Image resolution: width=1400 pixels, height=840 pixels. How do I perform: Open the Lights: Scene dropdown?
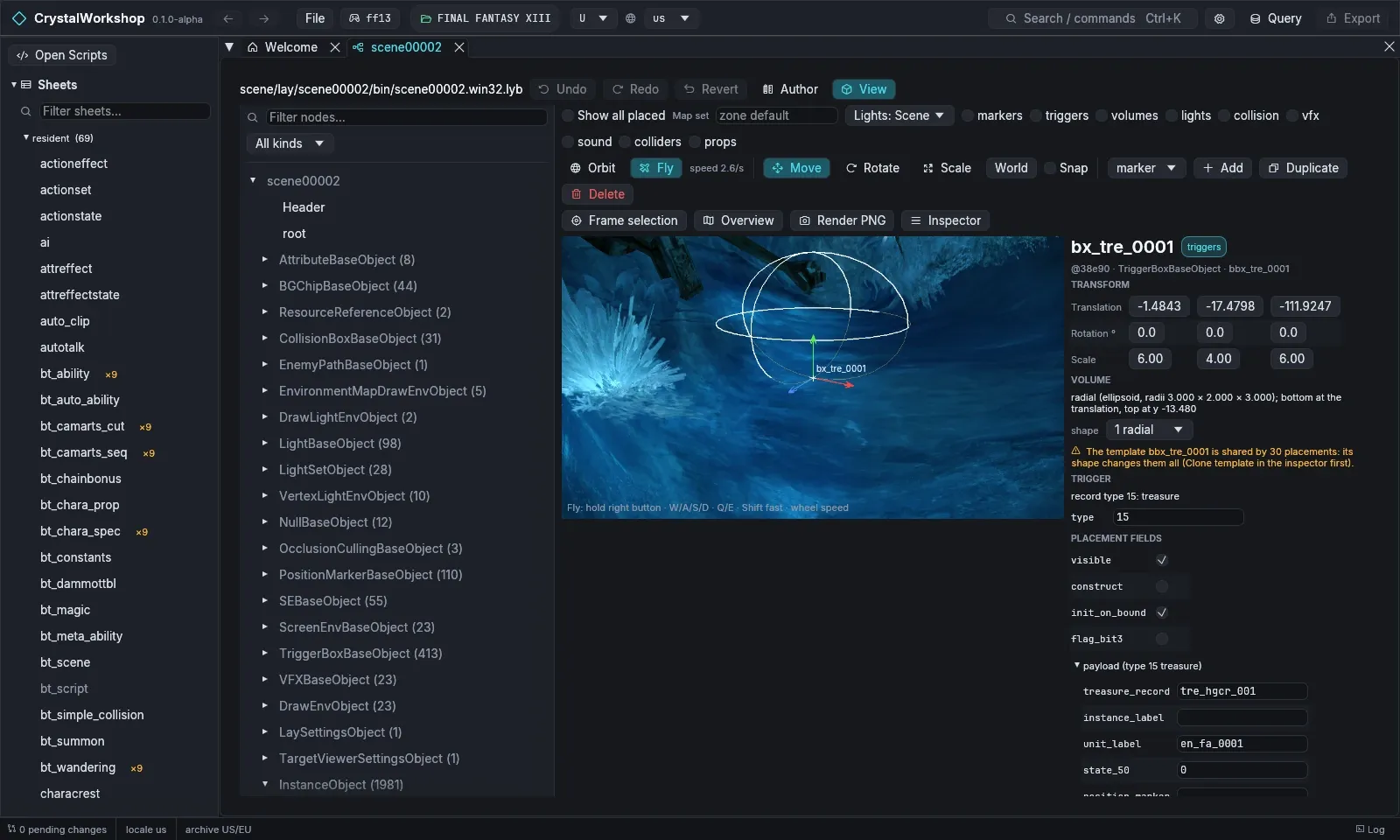click(899, 115)
